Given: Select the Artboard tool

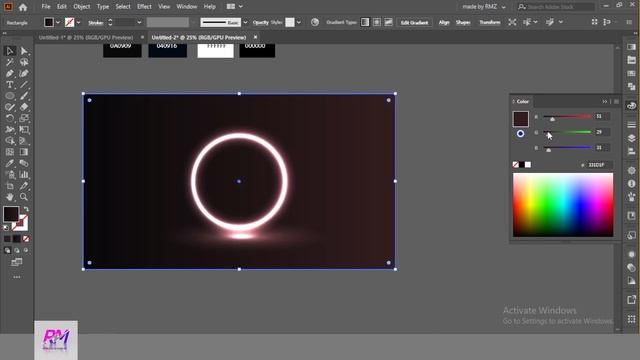Looking at the screenshot, I should [10, 186].
